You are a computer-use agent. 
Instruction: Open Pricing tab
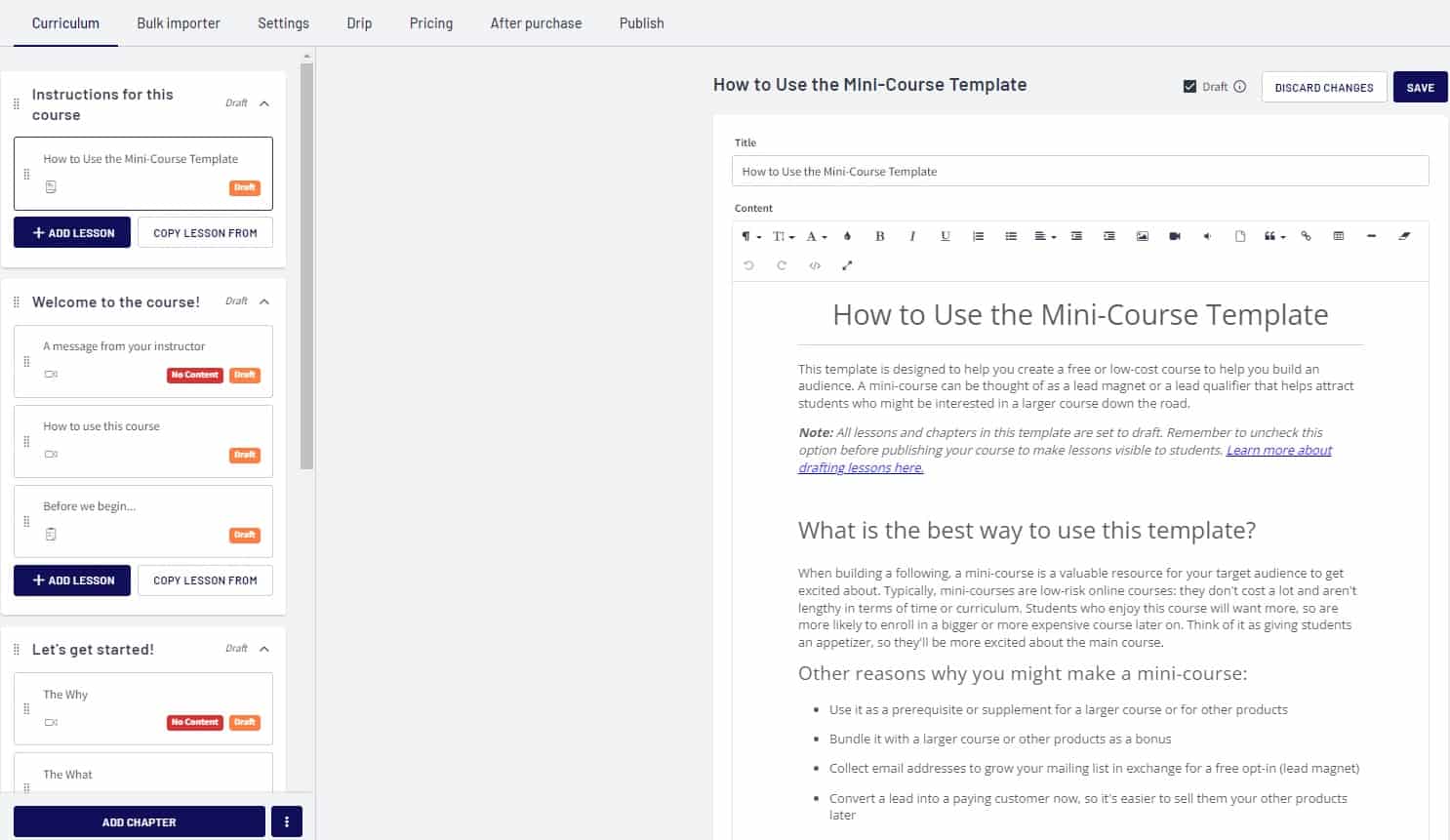(x=431, y=23)
